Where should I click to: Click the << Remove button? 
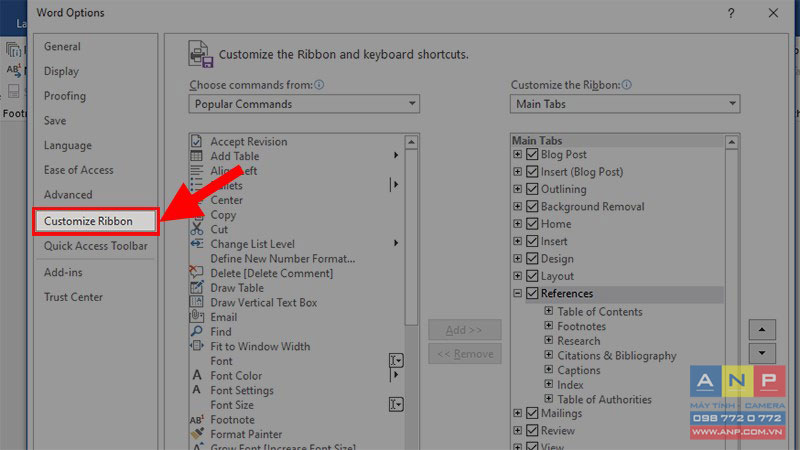pyautogui.click(x=464, y=354)
